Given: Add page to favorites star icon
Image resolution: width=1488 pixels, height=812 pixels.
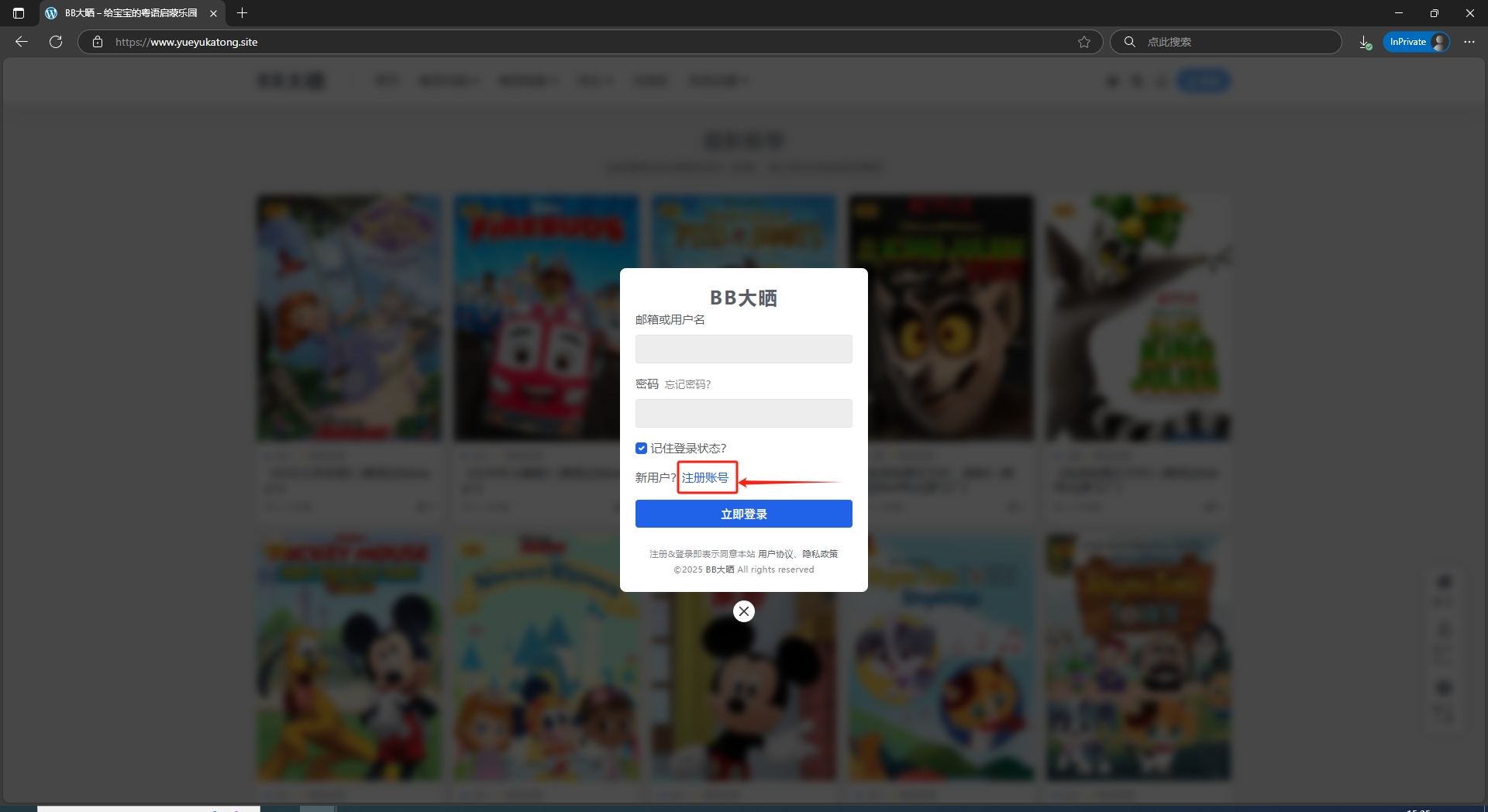Looking at the screenshot, I should (1084, 42).
